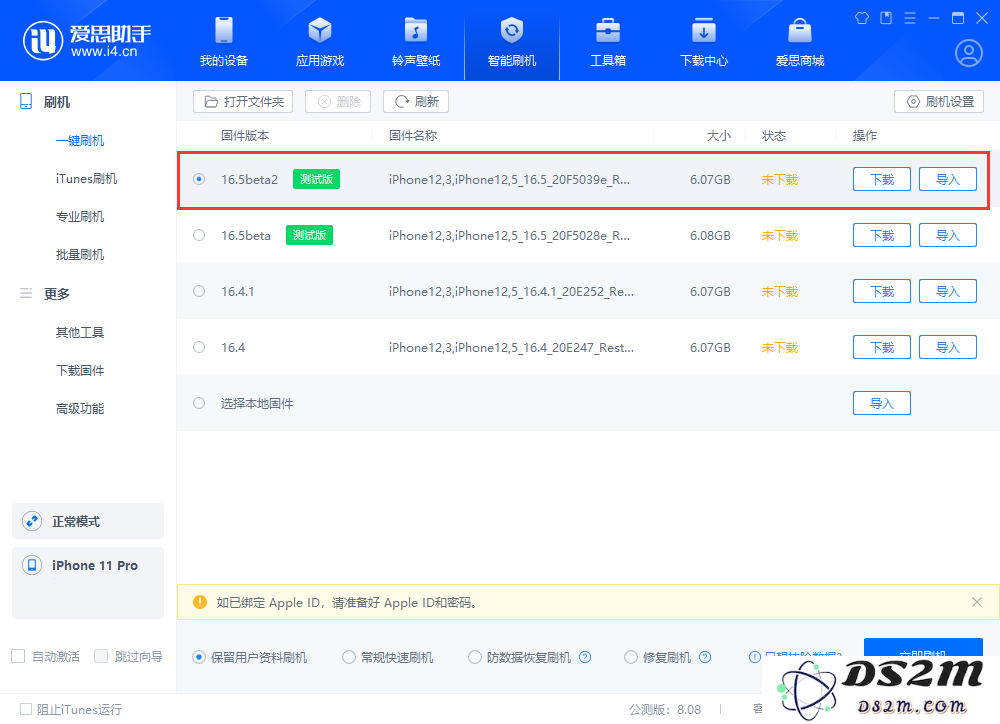Image resolution: width=1000 pixels, height=724 pixels.
Task: Open the 工具箱 toolbox
Action: coord(608,42)
